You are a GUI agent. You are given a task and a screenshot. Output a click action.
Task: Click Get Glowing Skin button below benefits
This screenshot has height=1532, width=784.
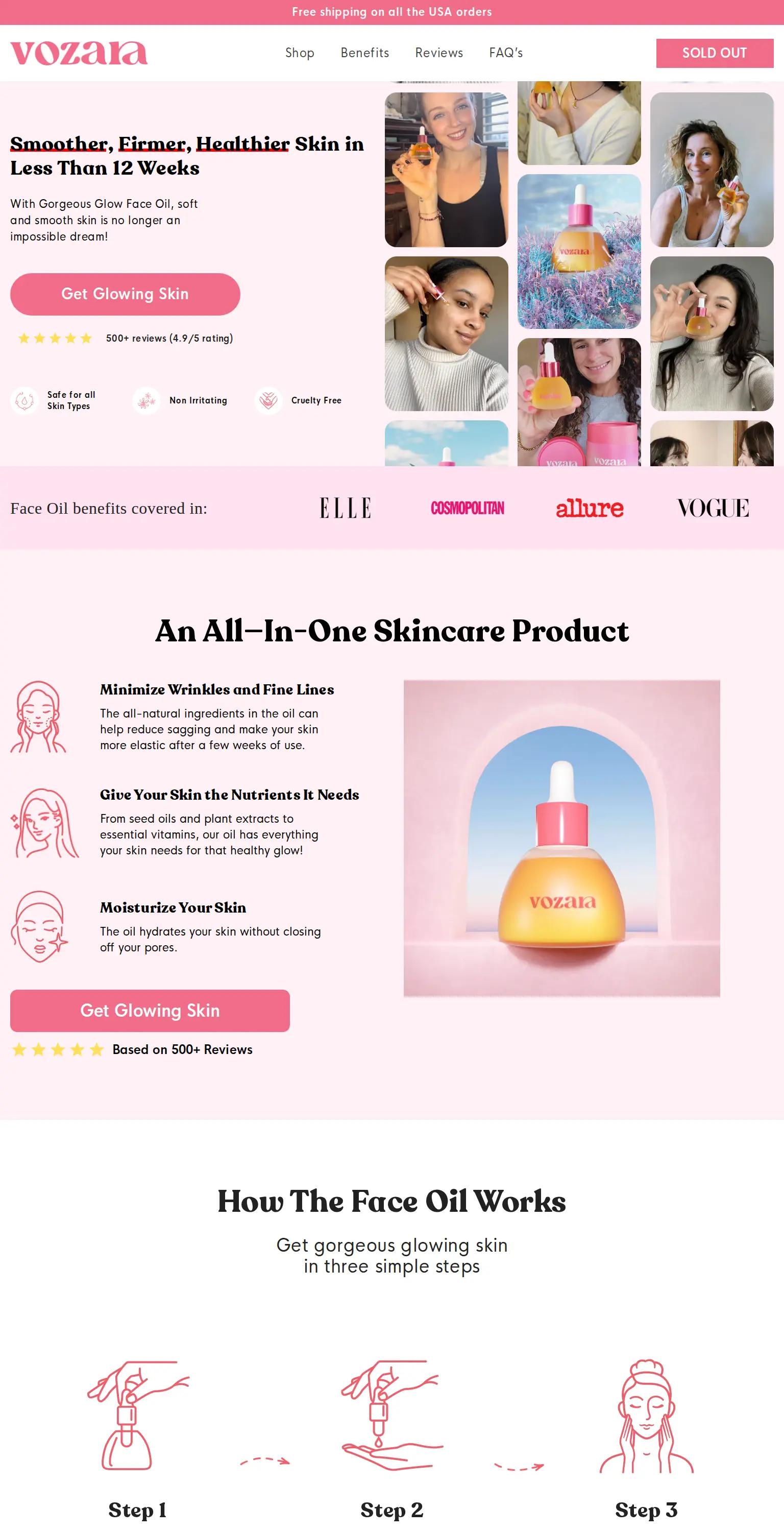[150, 1011]
